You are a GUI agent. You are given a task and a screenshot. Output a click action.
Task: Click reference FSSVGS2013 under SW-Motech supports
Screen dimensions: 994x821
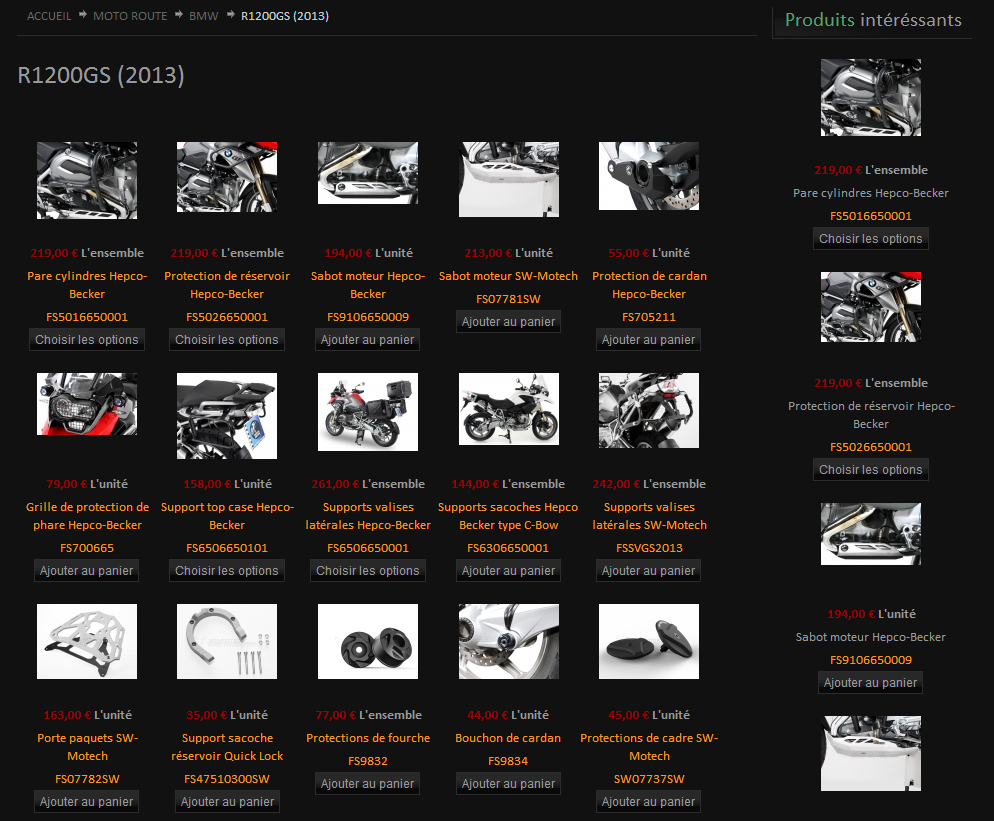pos(649,548)
